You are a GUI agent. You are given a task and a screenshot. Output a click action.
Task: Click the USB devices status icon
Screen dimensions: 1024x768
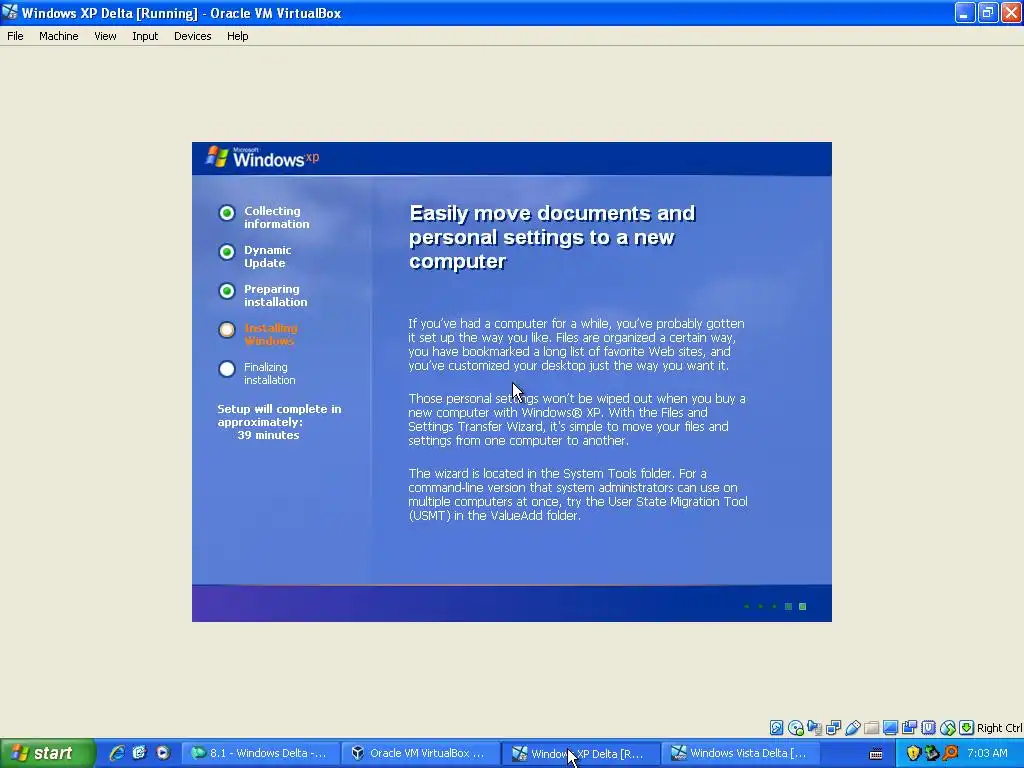pyautogui.click(x=852, y=728)
